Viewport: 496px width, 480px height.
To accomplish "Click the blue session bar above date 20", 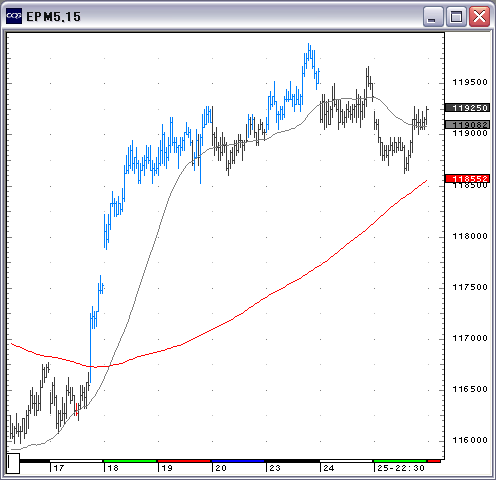I will (x=238, y=461).
